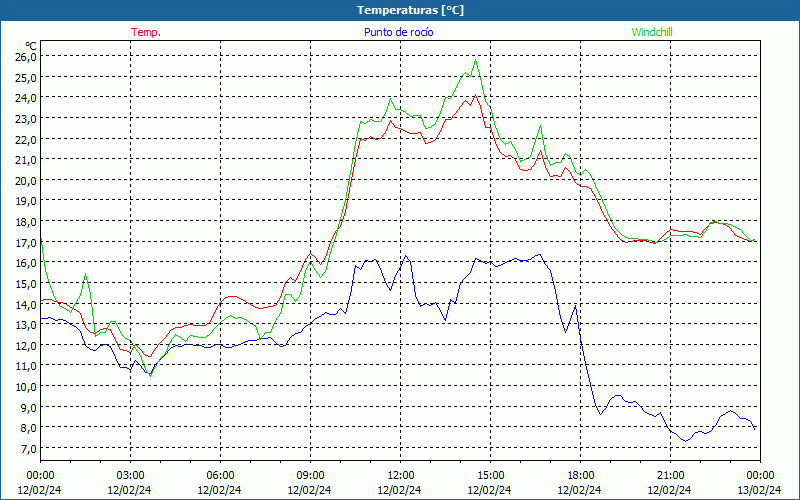Select the 8,0 y-axis value
This screenshot has width=800, height=500.
tap(28, 428)
